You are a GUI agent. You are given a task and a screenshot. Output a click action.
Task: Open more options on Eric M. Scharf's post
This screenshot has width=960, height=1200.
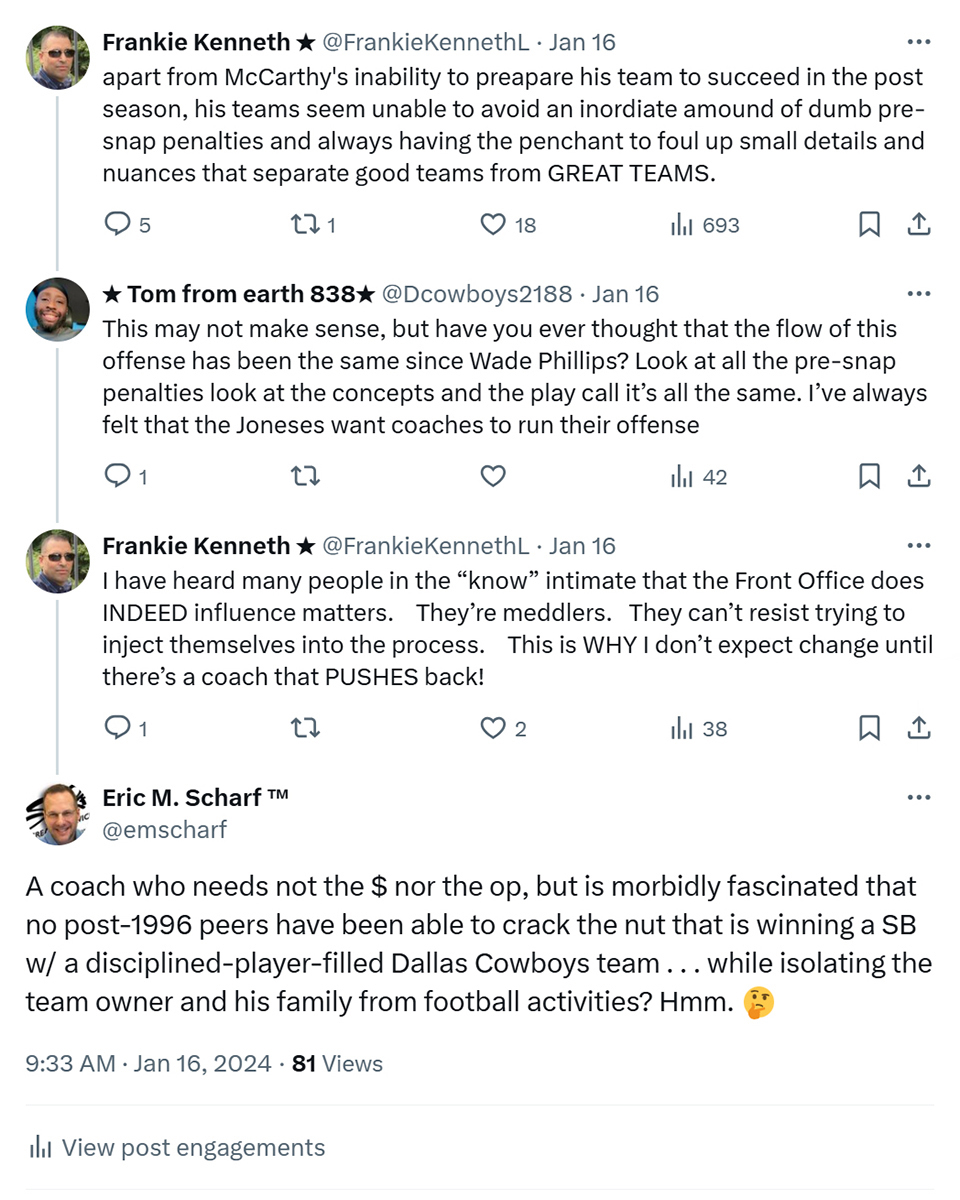(918, 798)
